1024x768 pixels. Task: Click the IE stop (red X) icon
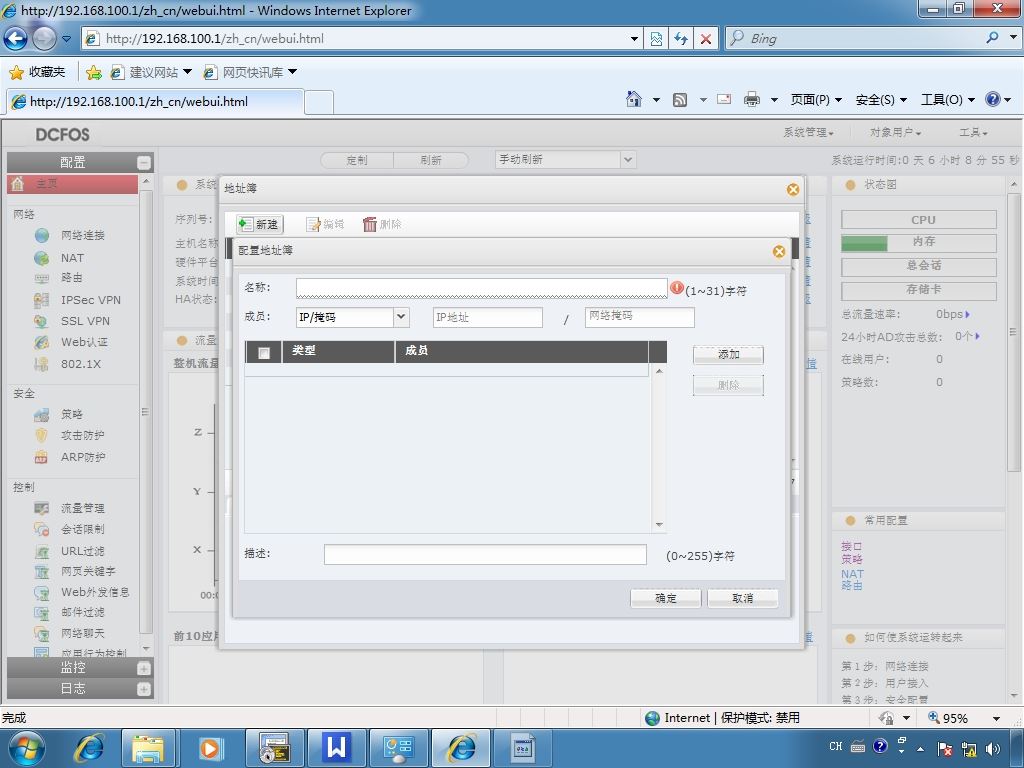(x=706, y=39)
